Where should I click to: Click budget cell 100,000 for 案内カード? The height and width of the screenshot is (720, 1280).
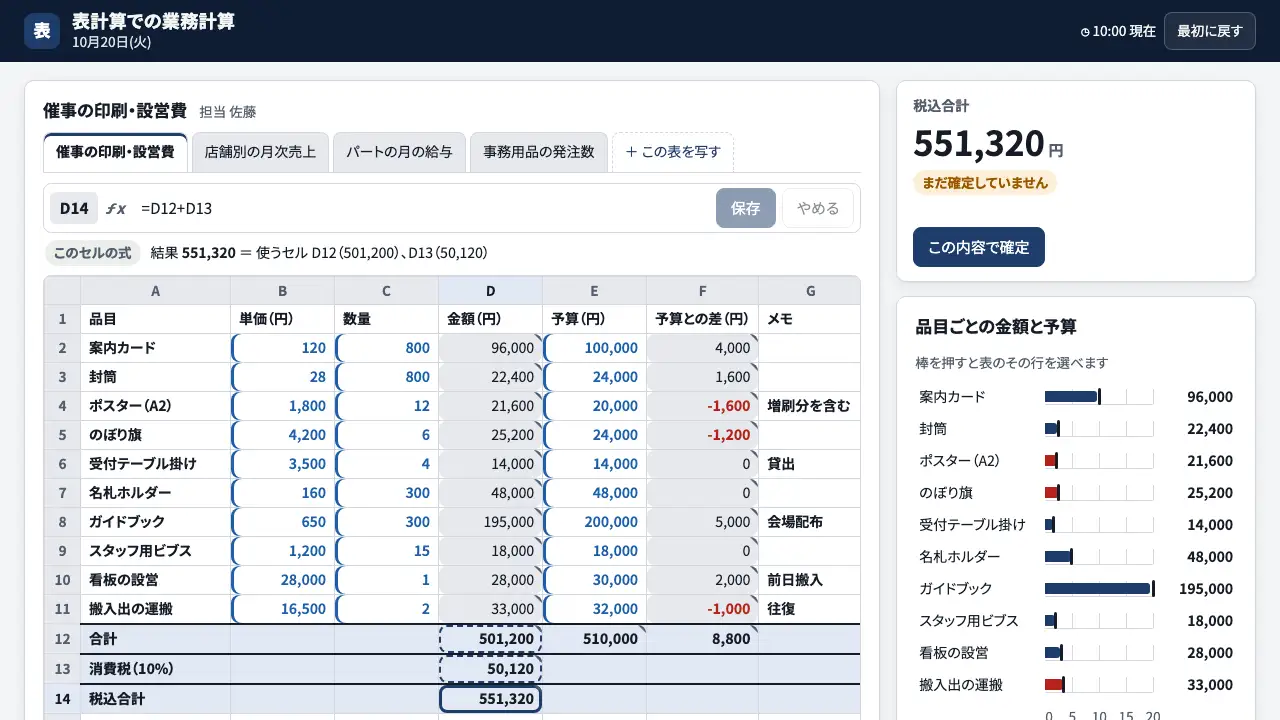[x=595, y=348]
